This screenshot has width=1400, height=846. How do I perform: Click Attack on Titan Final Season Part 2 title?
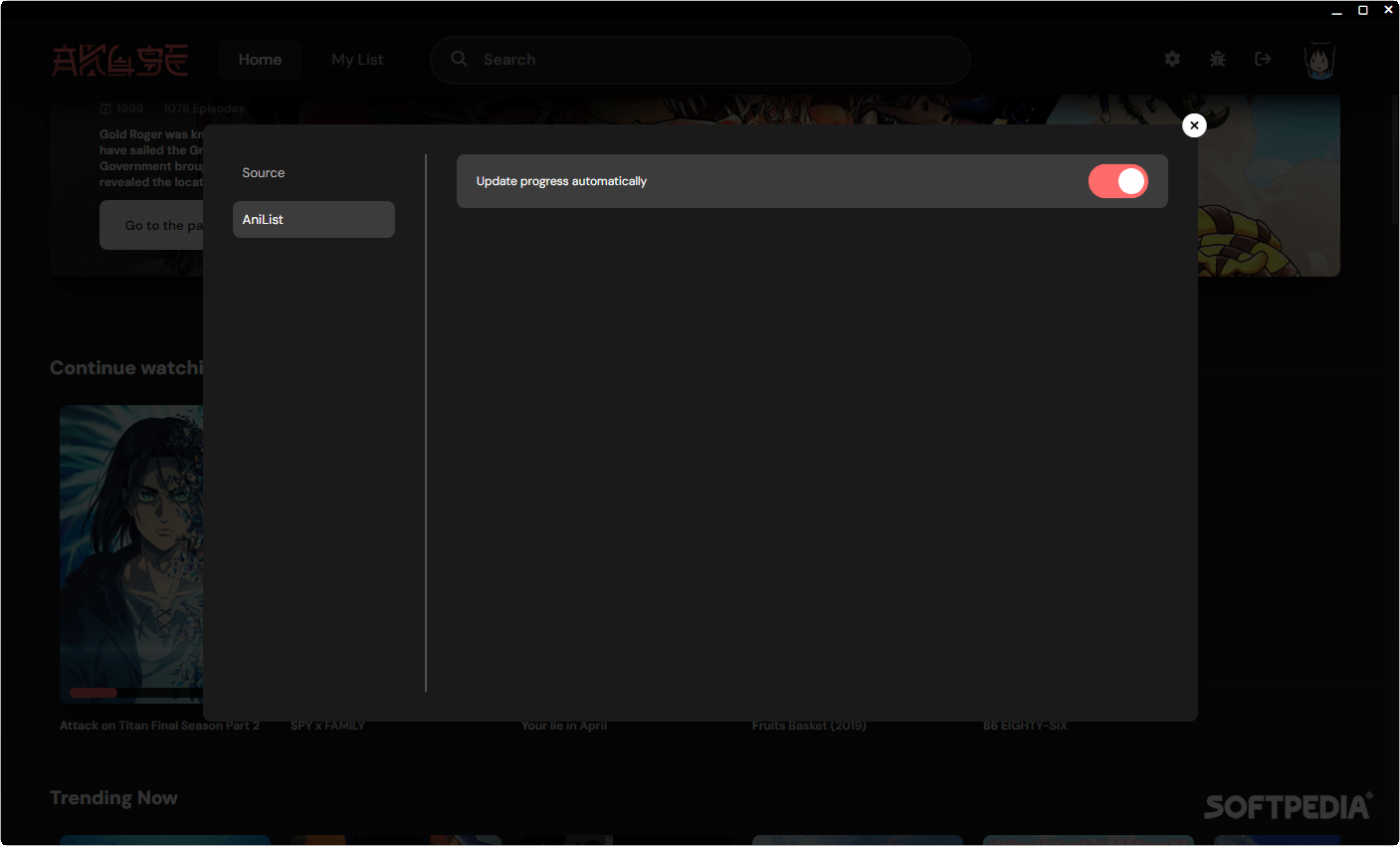159,726
